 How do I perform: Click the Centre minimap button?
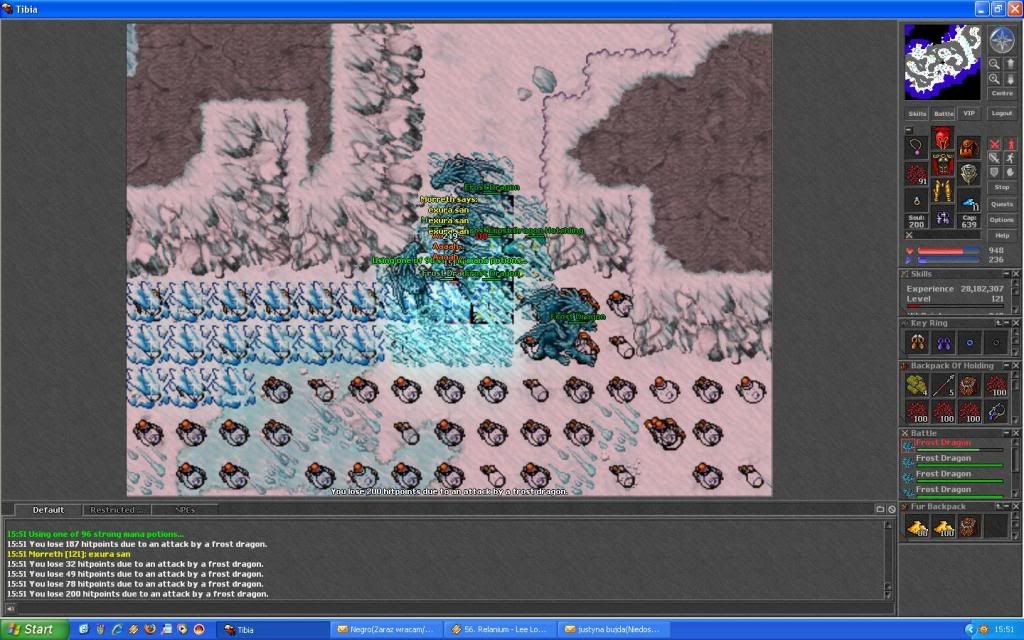pyautogui.click(x=1002, y=93)
